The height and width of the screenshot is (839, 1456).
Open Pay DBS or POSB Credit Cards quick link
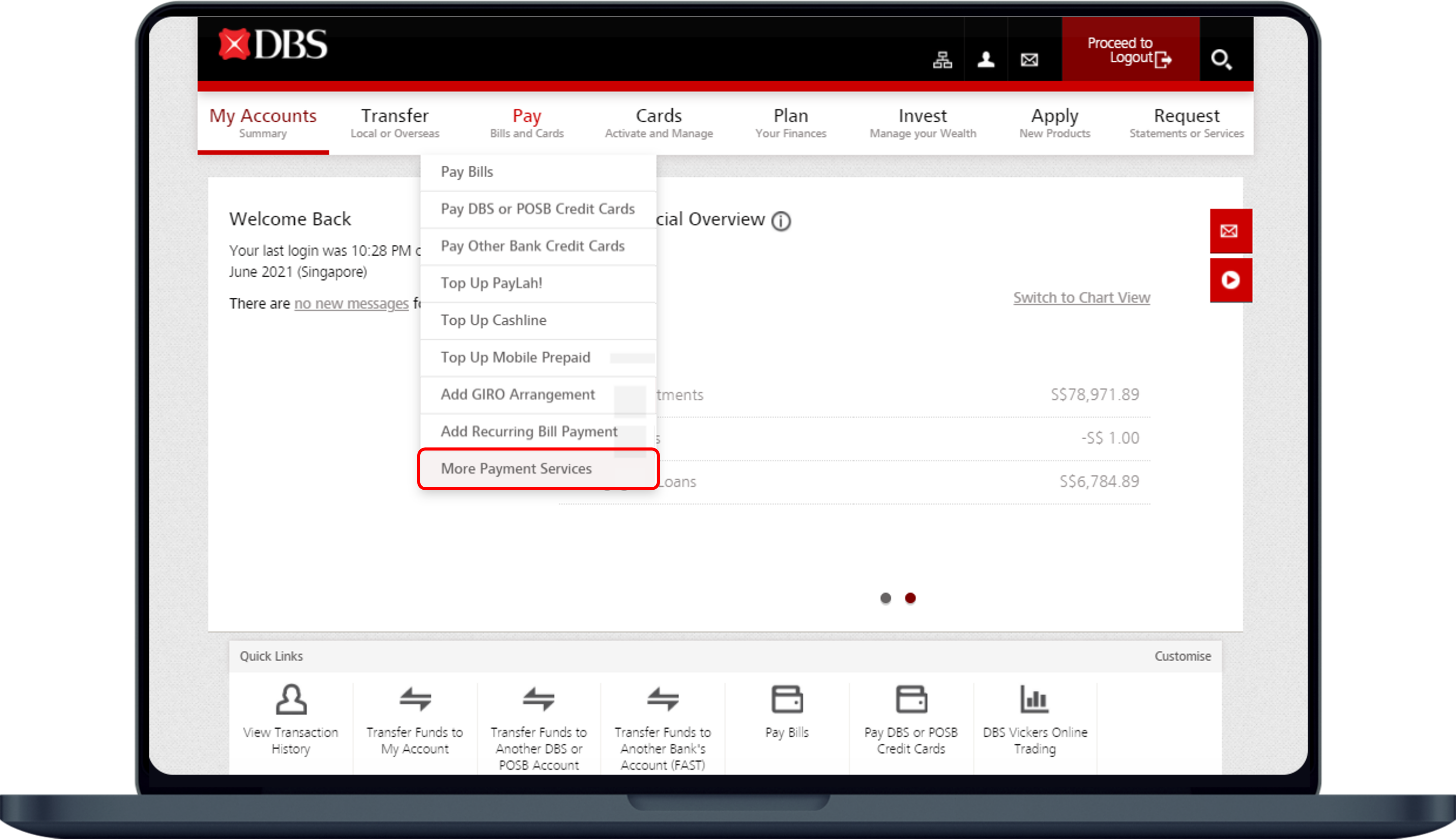pos(911,720)
